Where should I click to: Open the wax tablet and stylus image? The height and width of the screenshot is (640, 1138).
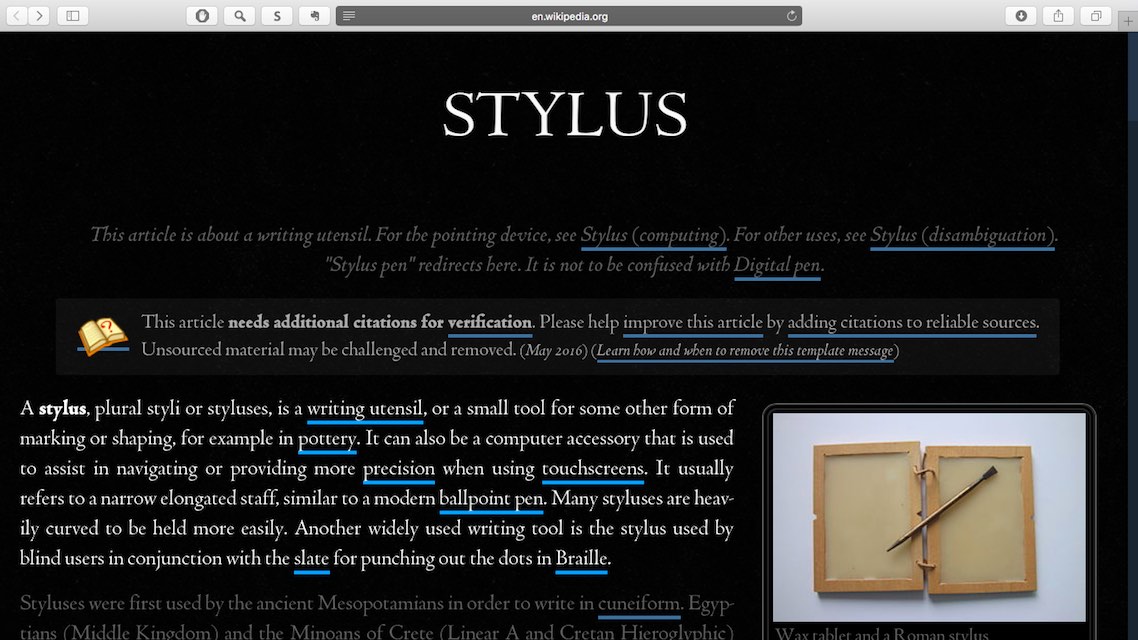[929, 517]
